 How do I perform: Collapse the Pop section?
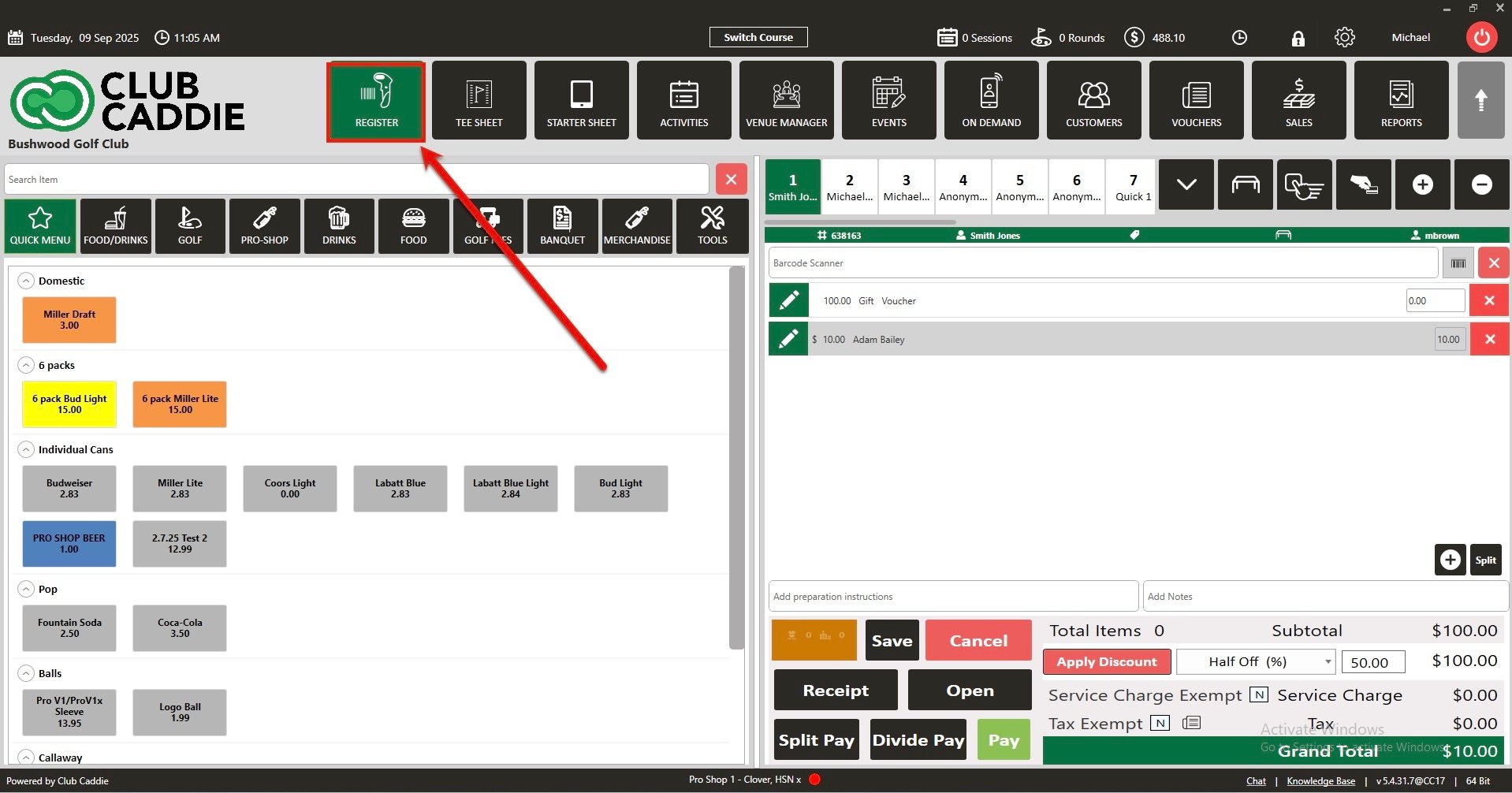coord(26,589)
